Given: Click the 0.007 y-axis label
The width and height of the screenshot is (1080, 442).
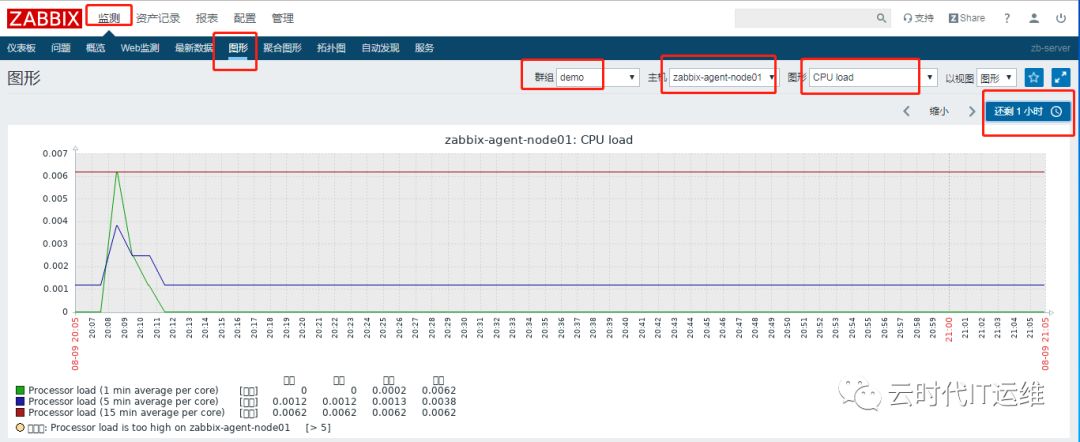Looking at the screenshot, I should [55, 153].
